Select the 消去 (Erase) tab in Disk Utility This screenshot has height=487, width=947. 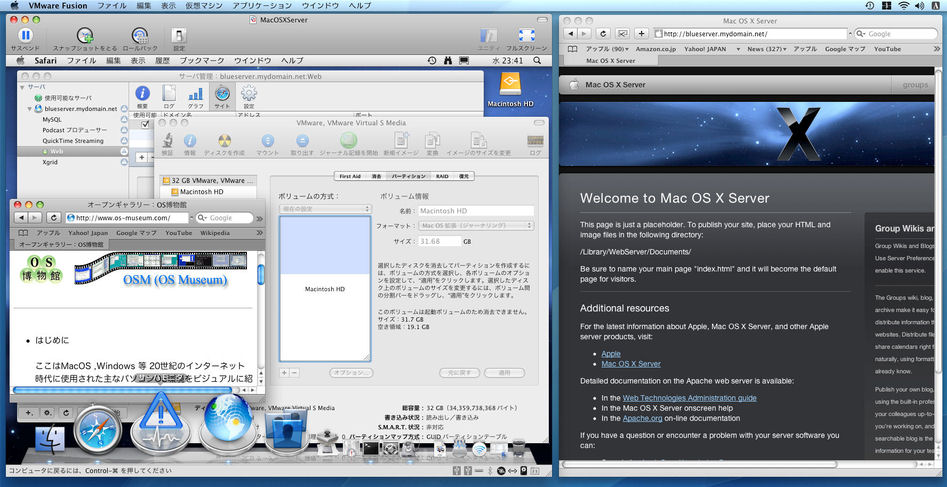[376, 176]
